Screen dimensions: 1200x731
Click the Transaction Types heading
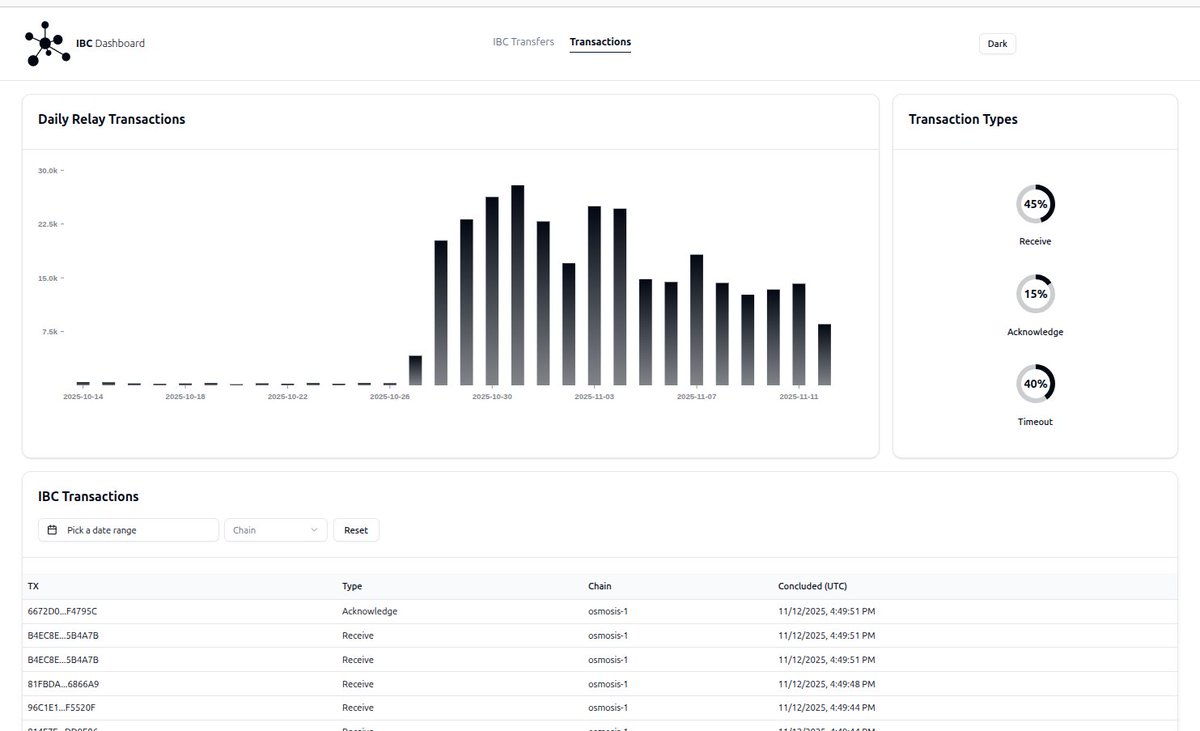(x=963, y=119)
